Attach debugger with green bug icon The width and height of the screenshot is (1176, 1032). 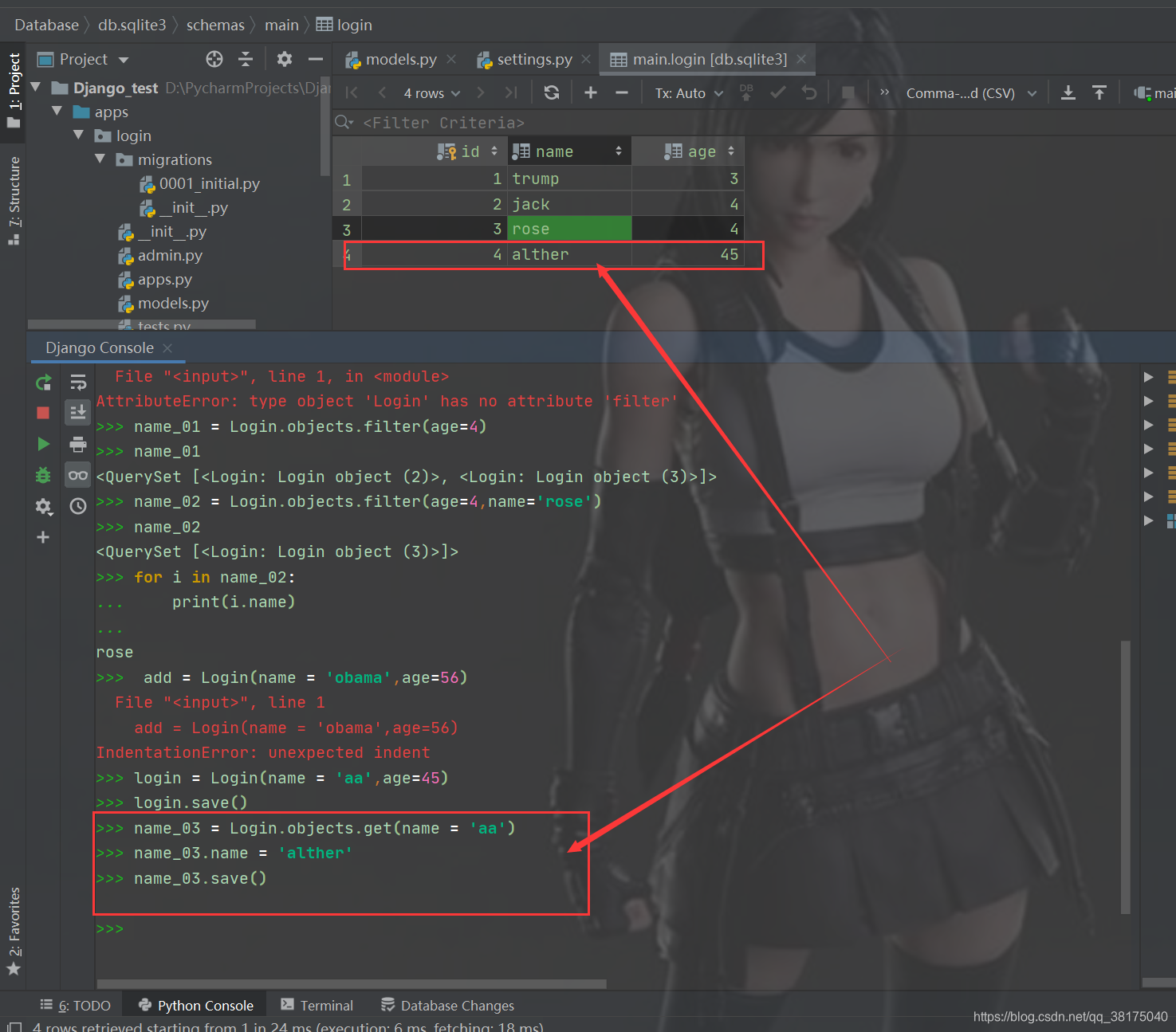click(x=43, y=475)
